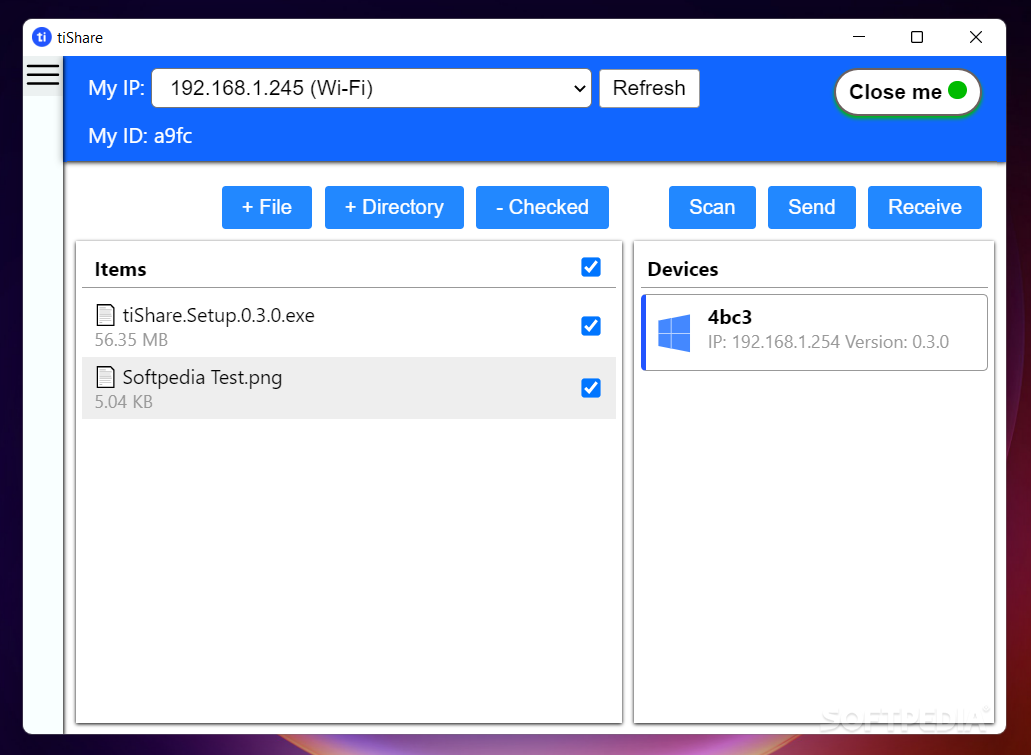Remove checked items with - Checked
Screen dimensions: 1031x755
[542, 207]
